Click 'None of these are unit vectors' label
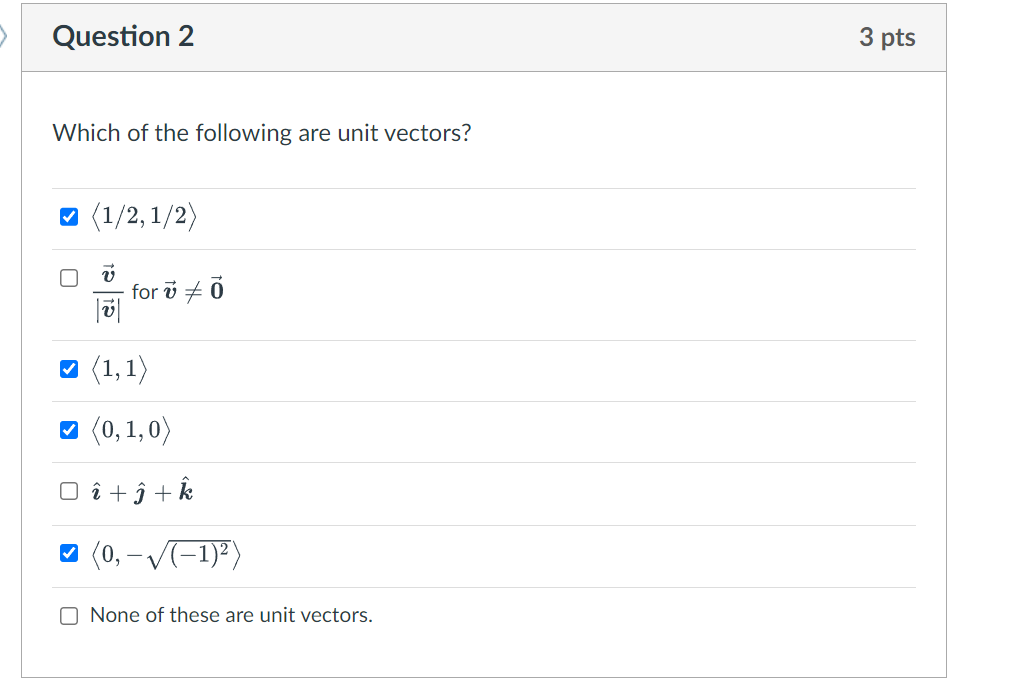 click(231, 615)
